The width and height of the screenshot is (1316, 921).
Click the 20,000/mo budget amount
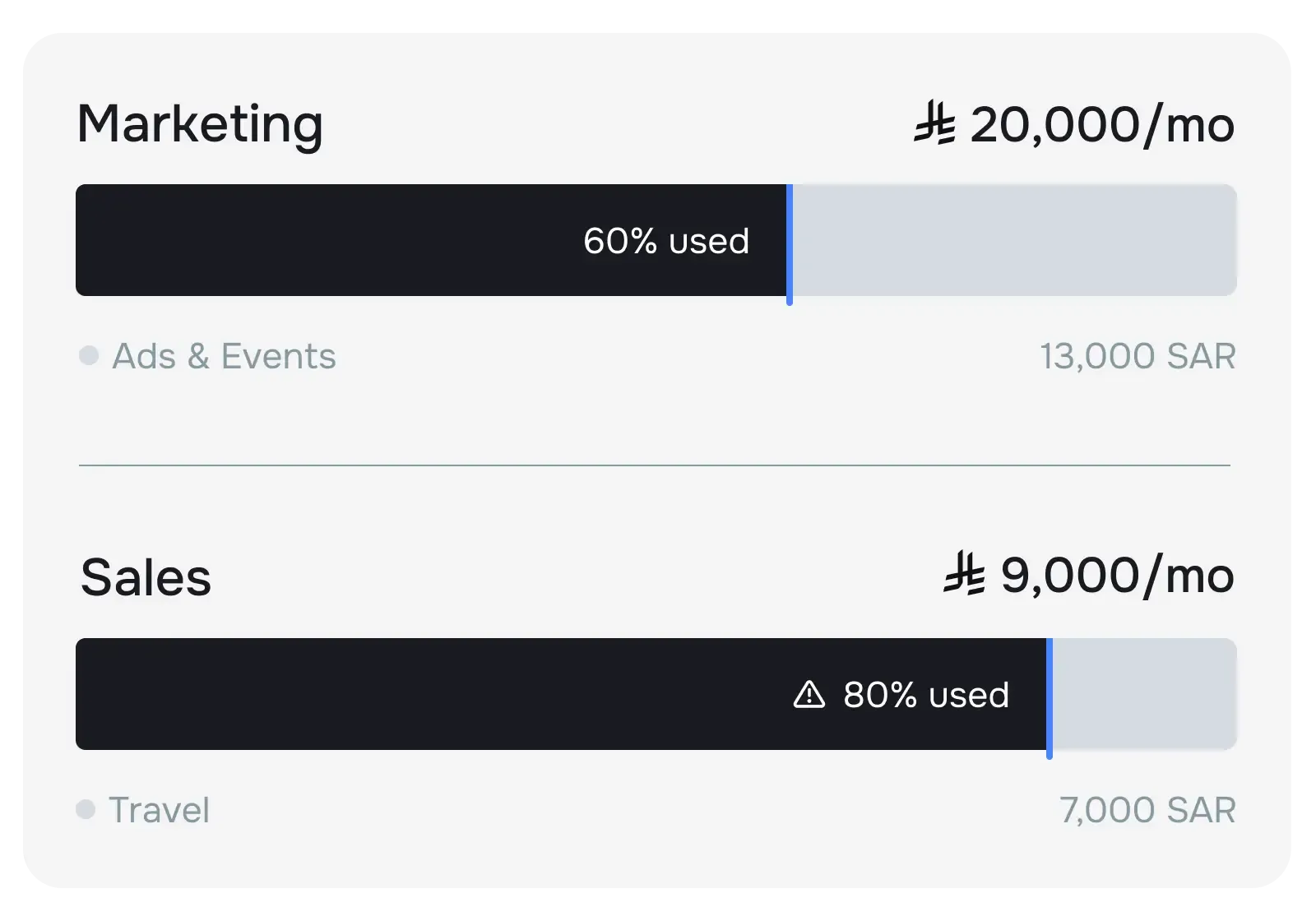click(1101, 125)
